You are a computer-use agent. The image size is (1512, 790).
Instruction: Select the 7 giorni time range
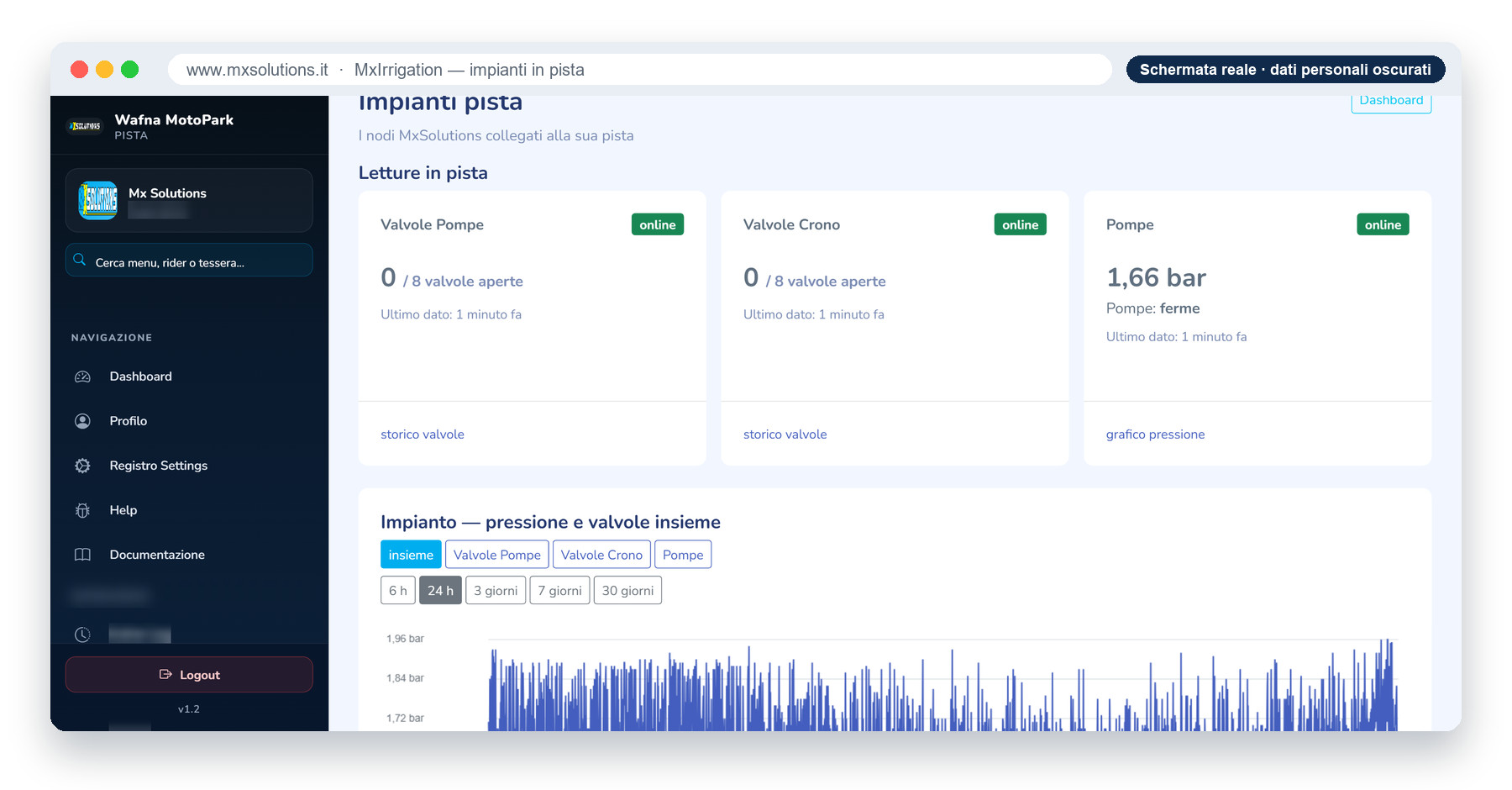pyautogui.click(x=560, y=591)
